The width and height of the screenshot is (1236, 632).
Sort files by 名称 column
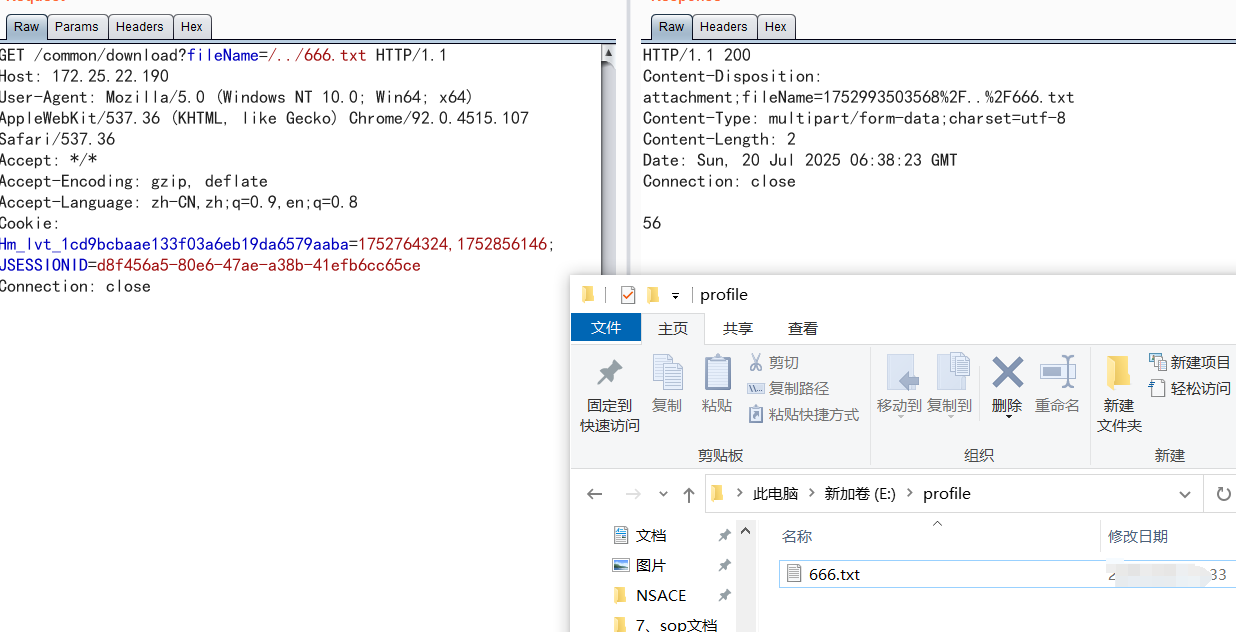click(x=797, y=537)
